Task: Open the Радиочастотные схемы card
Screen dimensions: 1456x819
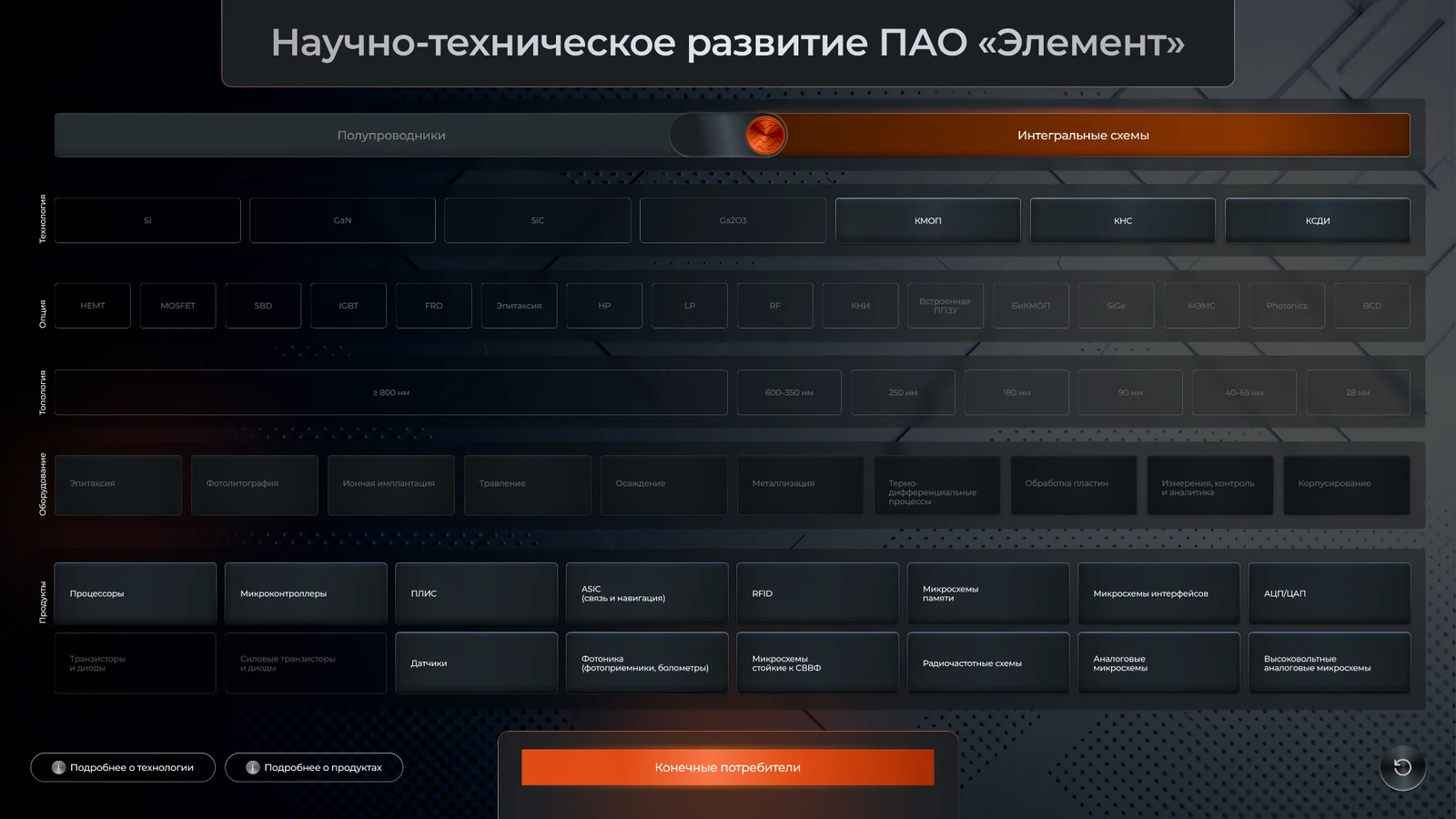Action: point(988,663)
